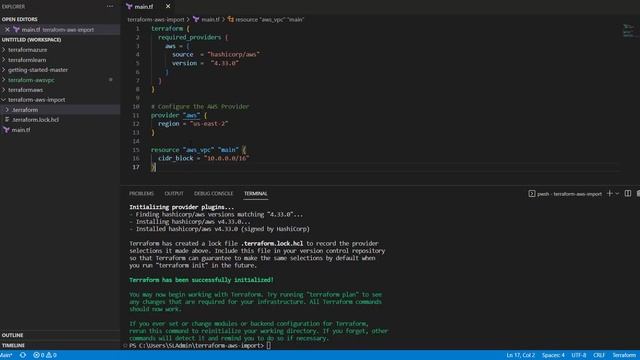Create a new terminal with plus icon
This screenshot has height=360, width=640.
tap(609, 193)
